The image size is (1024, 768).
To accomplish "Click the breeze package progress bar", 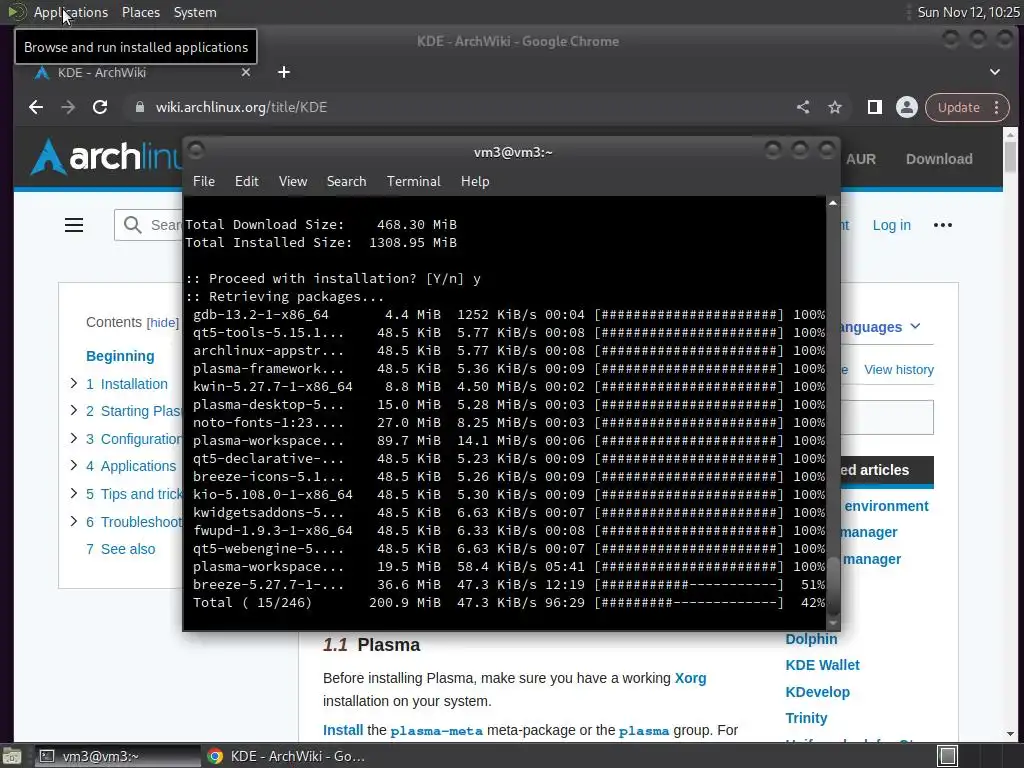I will click(x=688, y=584).
